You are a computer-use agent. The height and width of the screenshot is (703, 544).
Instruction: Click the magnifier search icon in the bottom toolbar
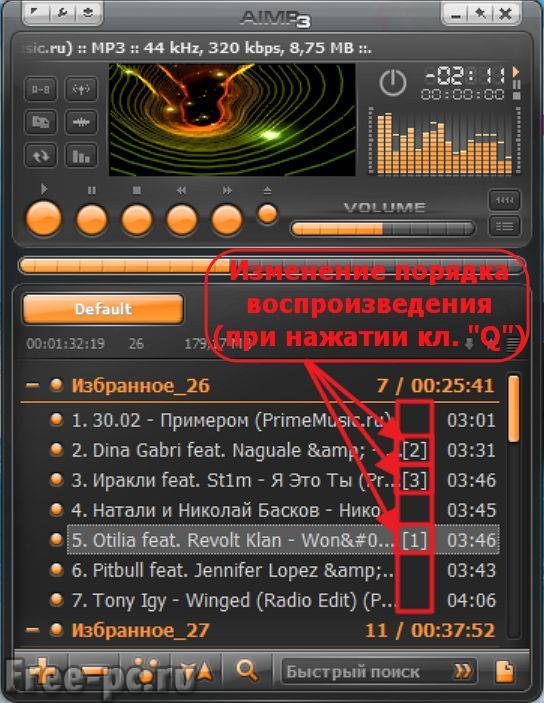[247, 671]
